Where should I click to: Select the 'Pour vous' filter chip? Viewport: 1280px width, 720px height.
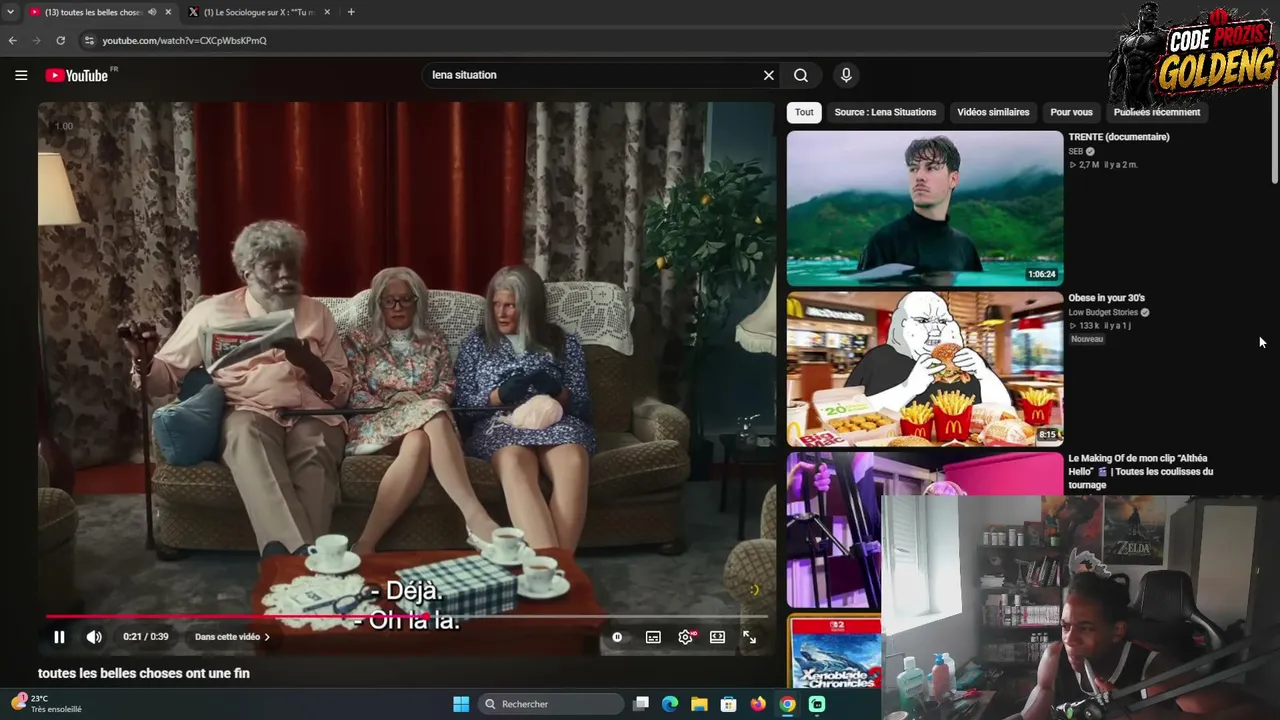click(1071, 112)
